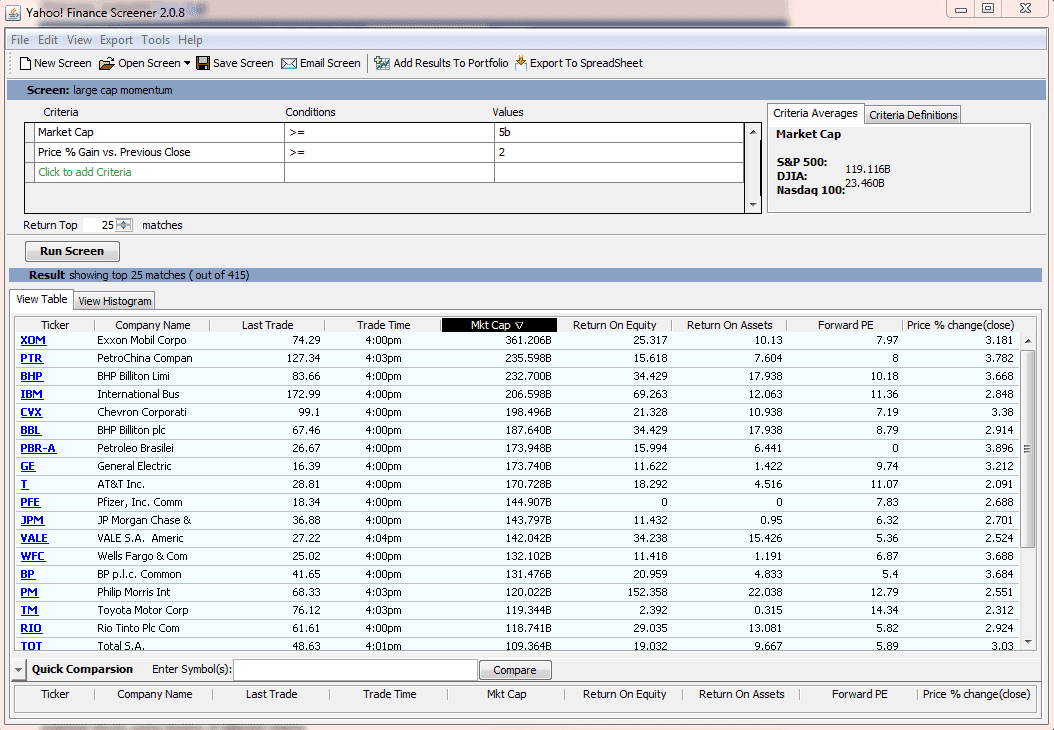Switch to the View Histogram tab

(x=115, y=301)
